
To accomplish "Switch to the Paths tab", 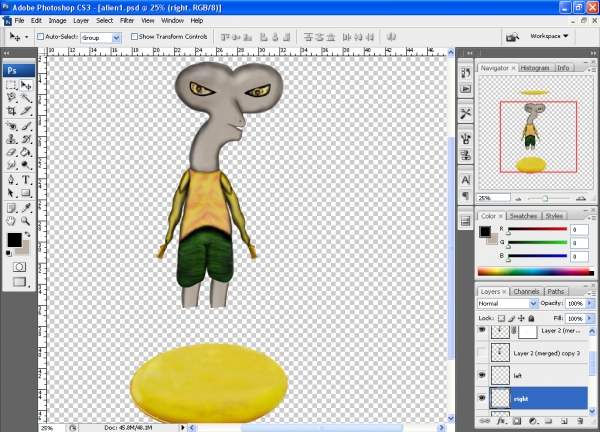I will [556, 292].
